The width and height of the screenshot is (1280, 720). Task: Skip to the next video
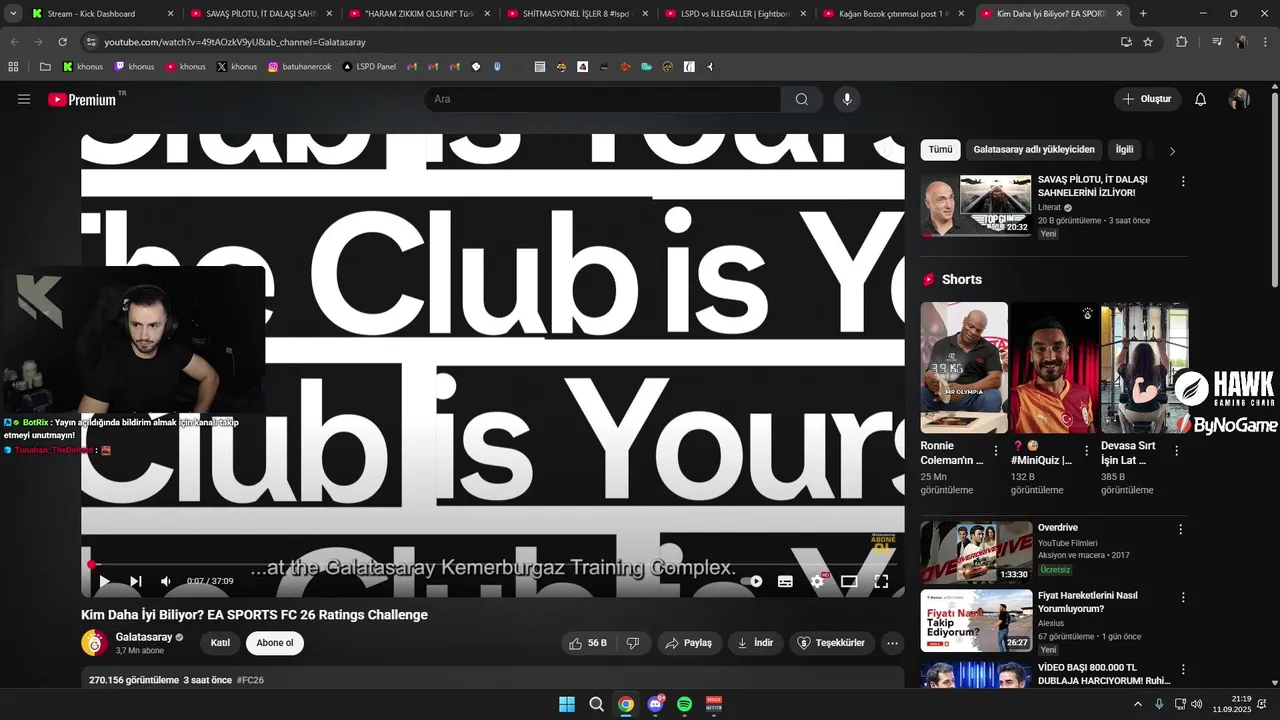(x=136, y=581)
